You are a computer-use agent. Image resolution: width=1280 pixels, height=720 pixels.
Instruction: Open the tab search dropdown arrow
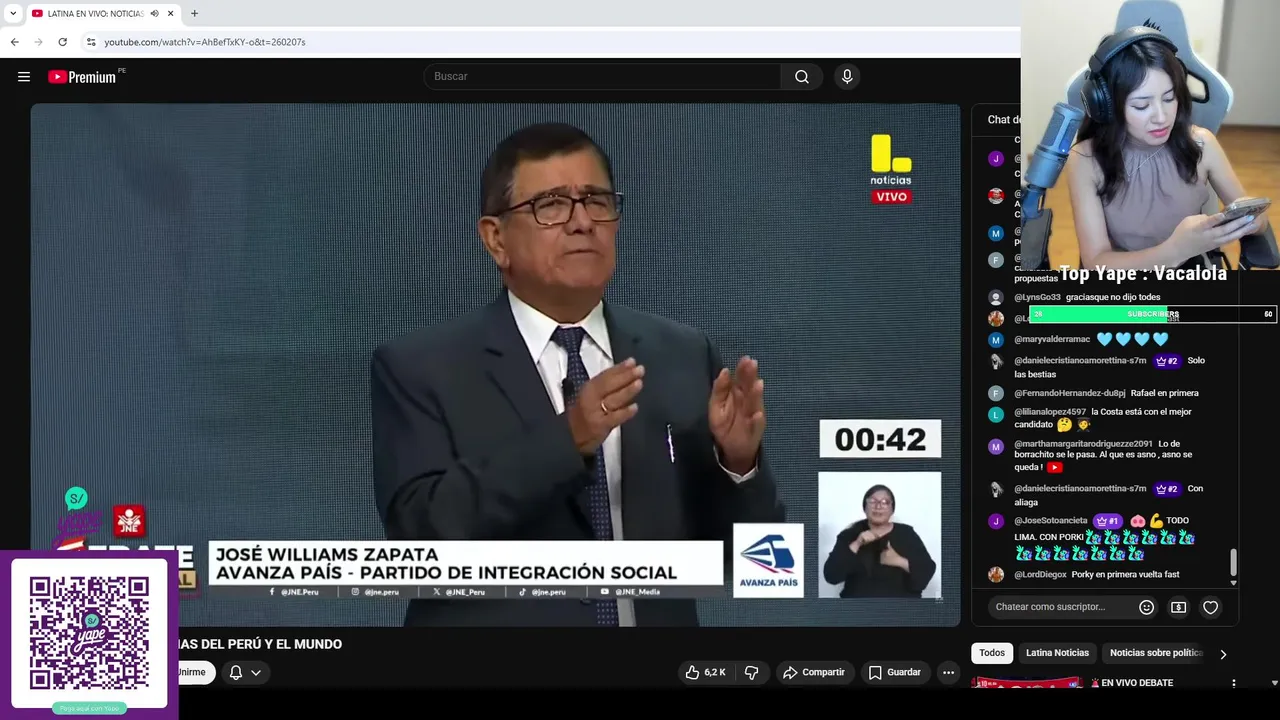12,13
